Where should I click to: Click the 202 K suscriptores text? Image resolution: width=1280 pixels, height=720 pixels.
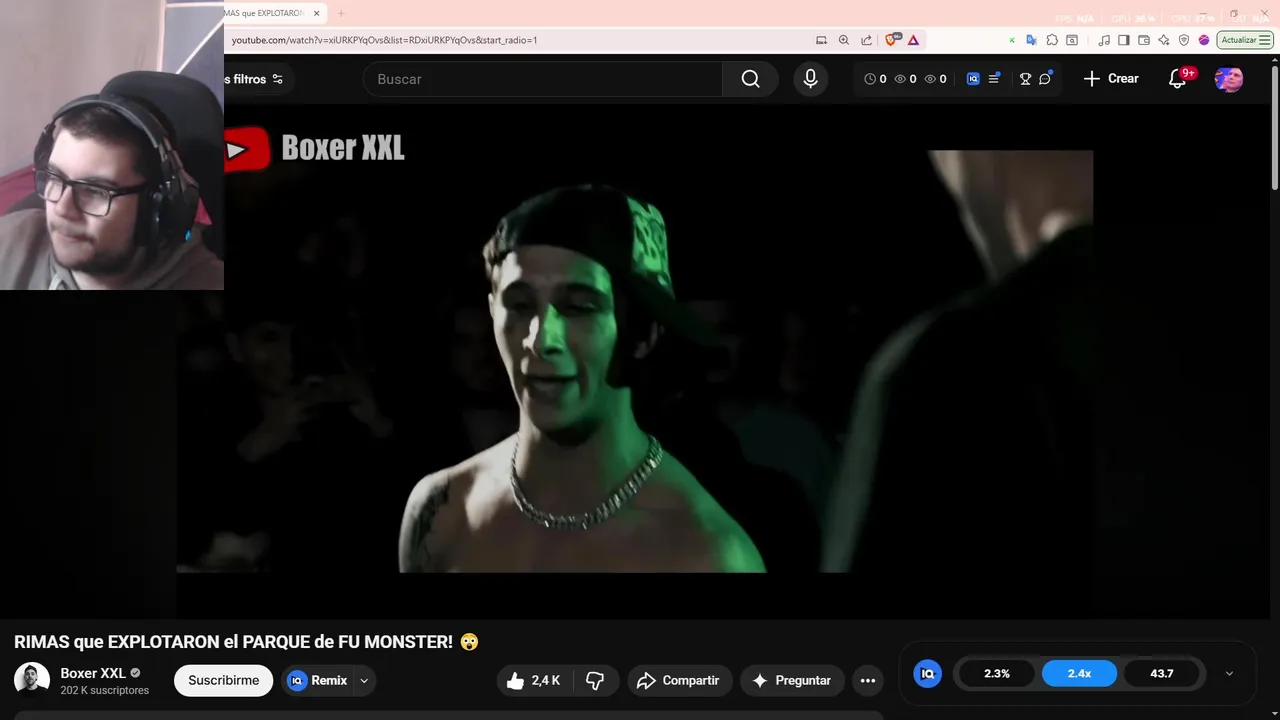coord(104,691)
